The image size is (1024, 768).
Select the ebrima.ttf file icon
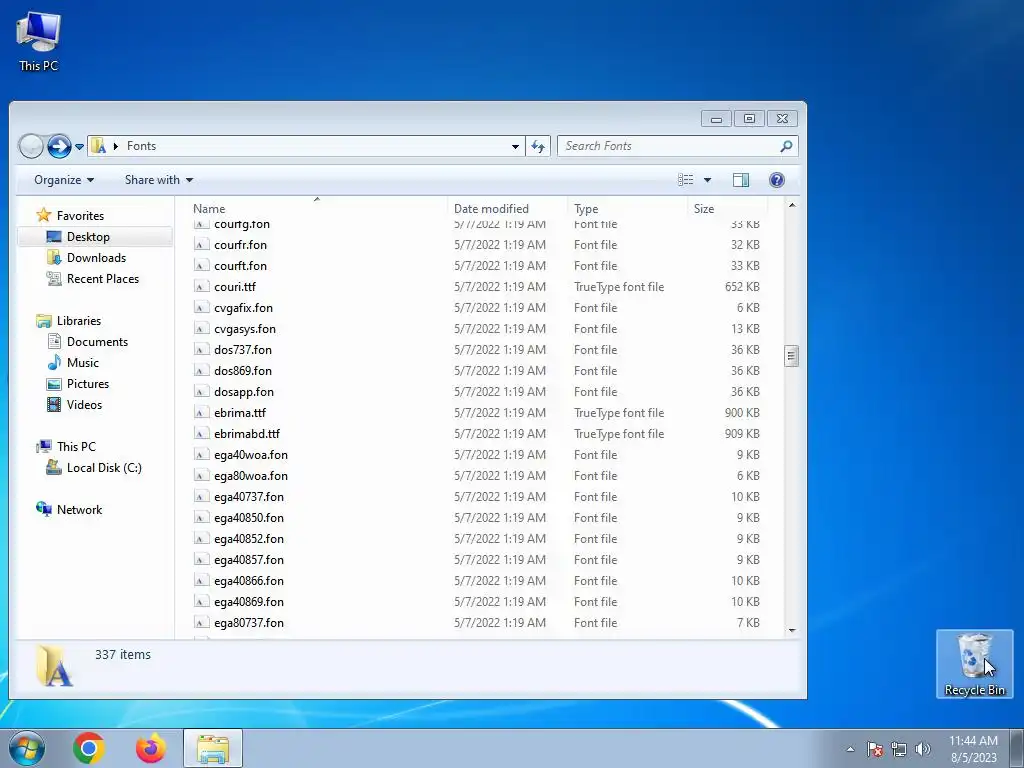pyautogui.click(x=201, y=413)
